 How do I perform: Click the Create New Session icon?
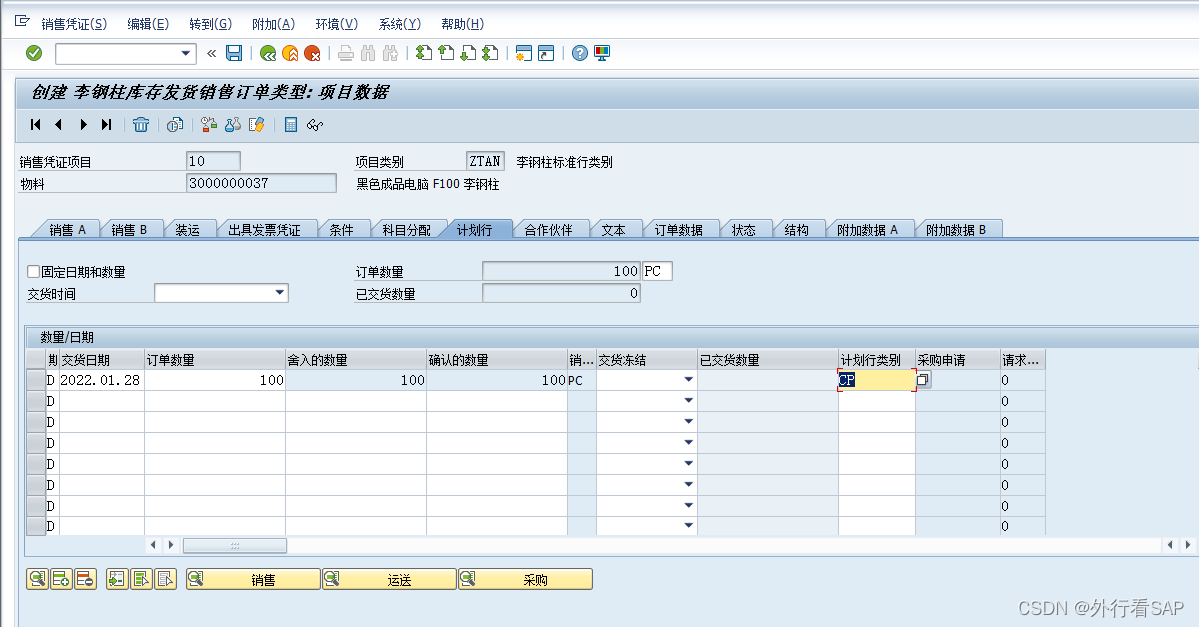coord(524,53)
